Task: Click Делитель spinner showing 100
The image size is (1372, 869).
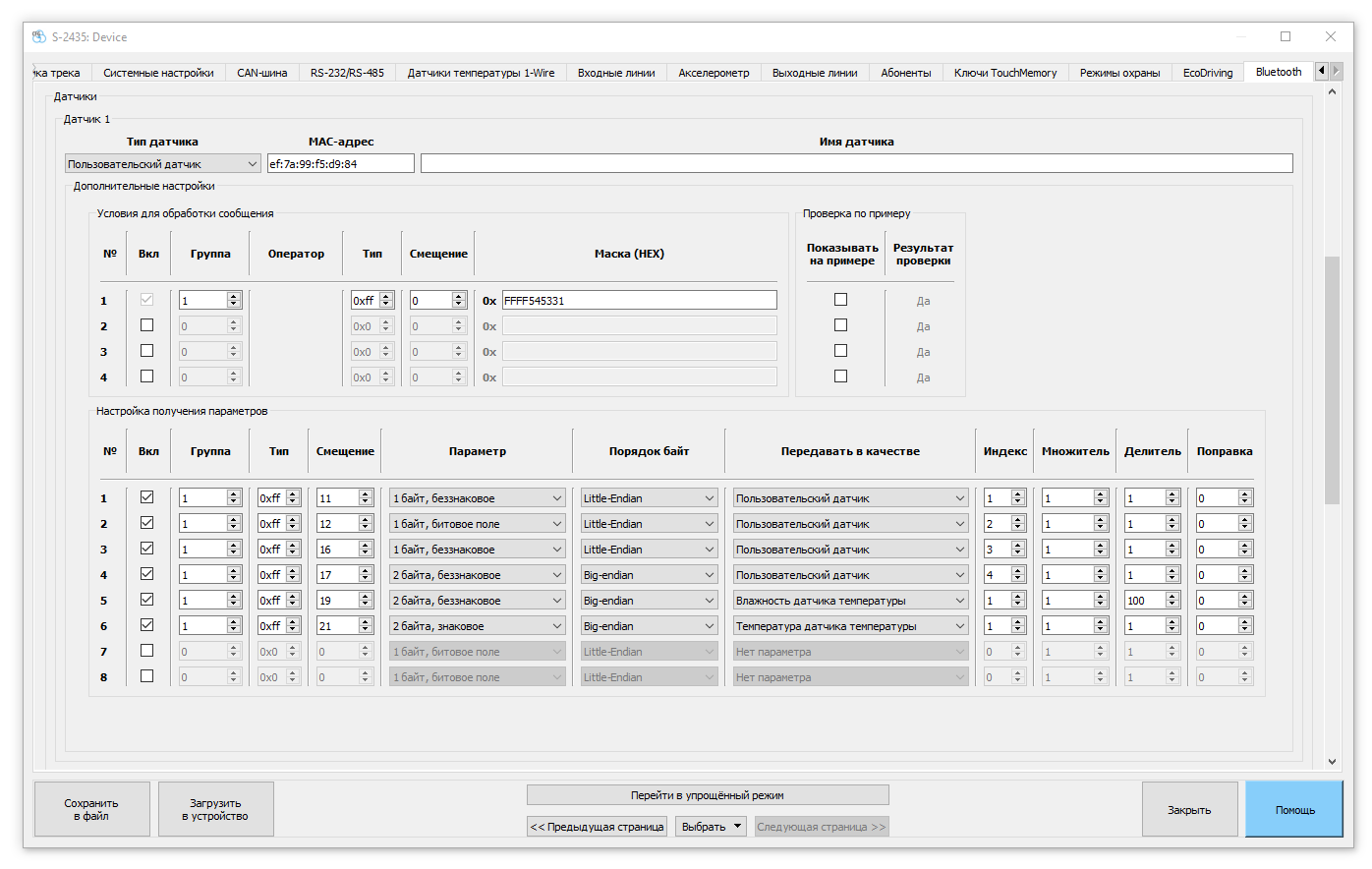Action: point(1152,601)
